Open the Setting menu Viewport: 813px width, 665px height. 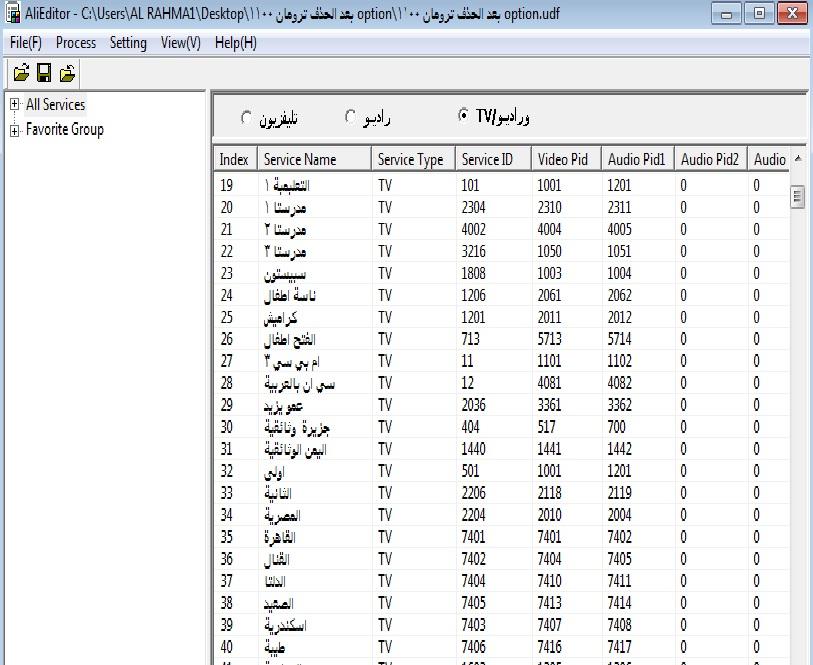[128, 43]
